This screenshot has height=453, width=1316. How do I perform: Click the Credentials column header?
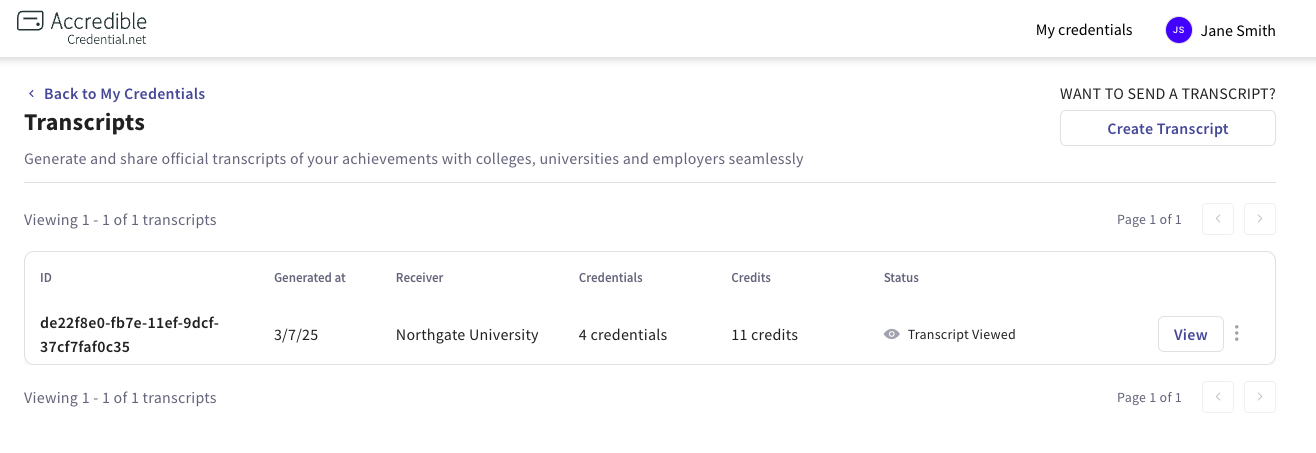[610, 277]
